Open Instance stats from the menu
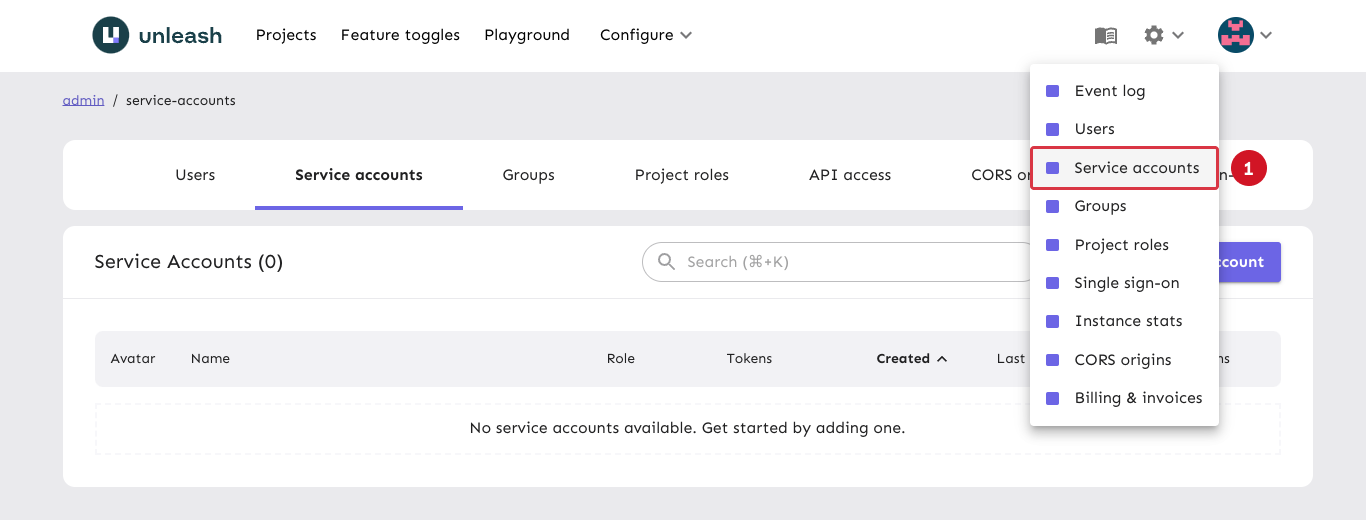Screen dimensions: 1366x520 tap(1128, 321)
